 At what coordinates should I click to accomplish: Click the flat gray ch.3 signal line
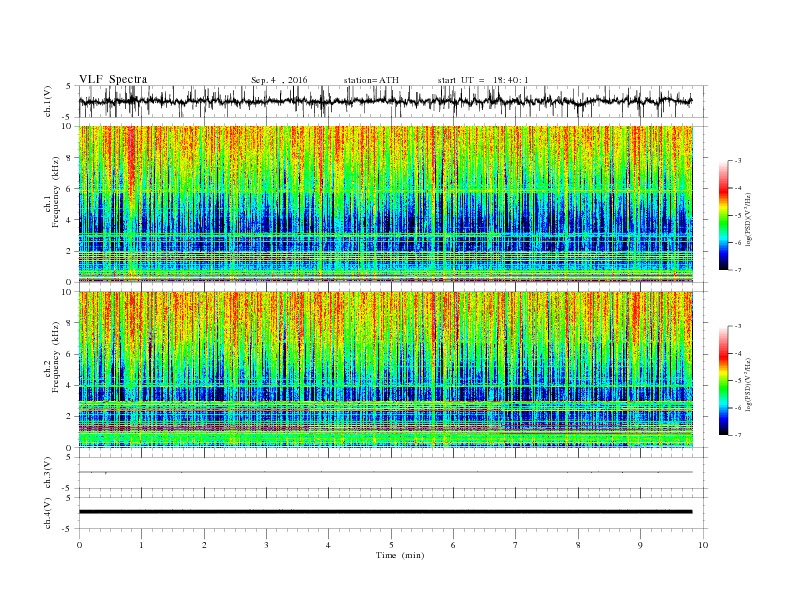coord(385,472)
